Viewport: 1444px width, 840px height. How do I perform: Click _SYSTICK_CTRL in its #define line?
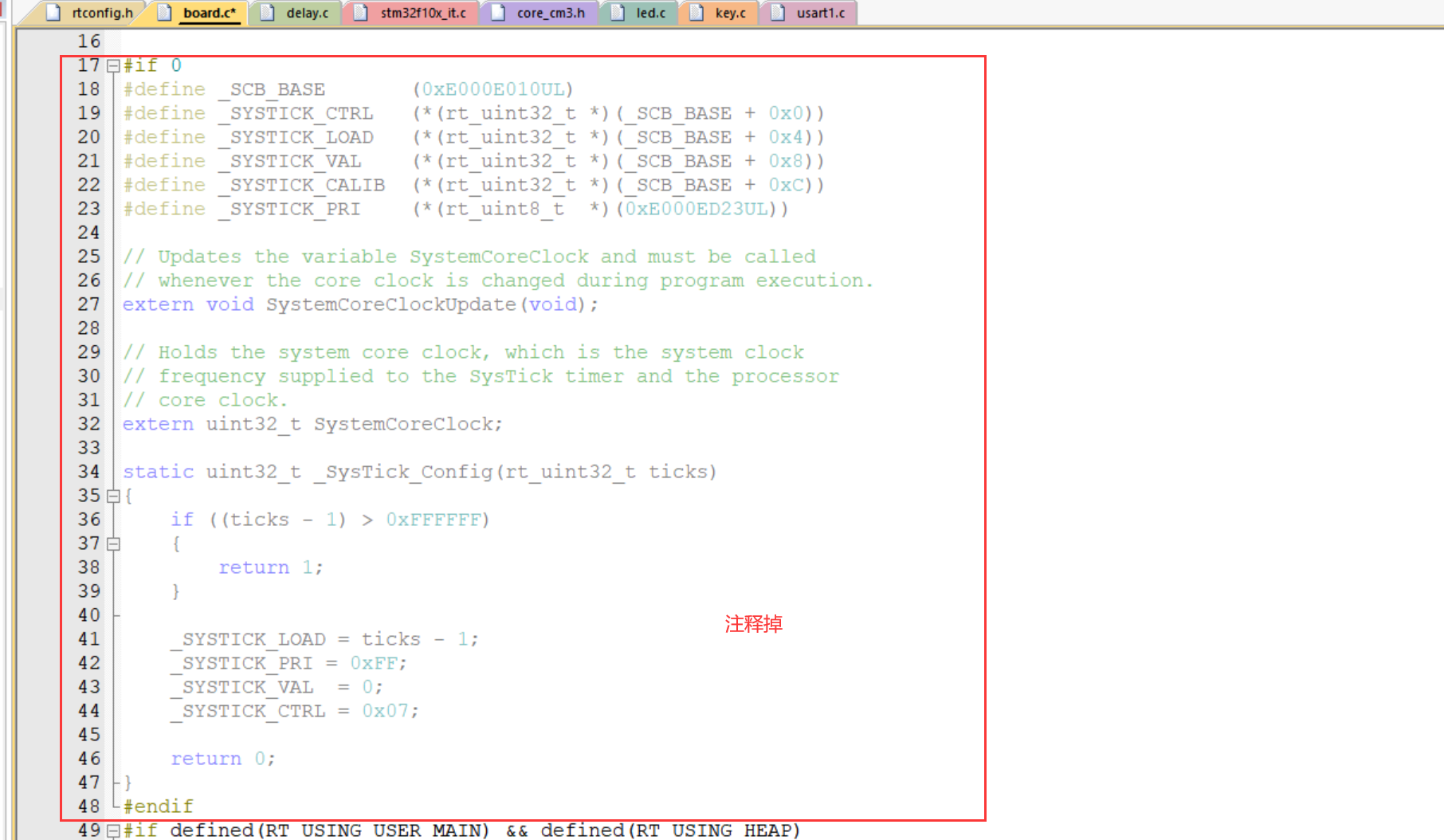tap(296, 113)
